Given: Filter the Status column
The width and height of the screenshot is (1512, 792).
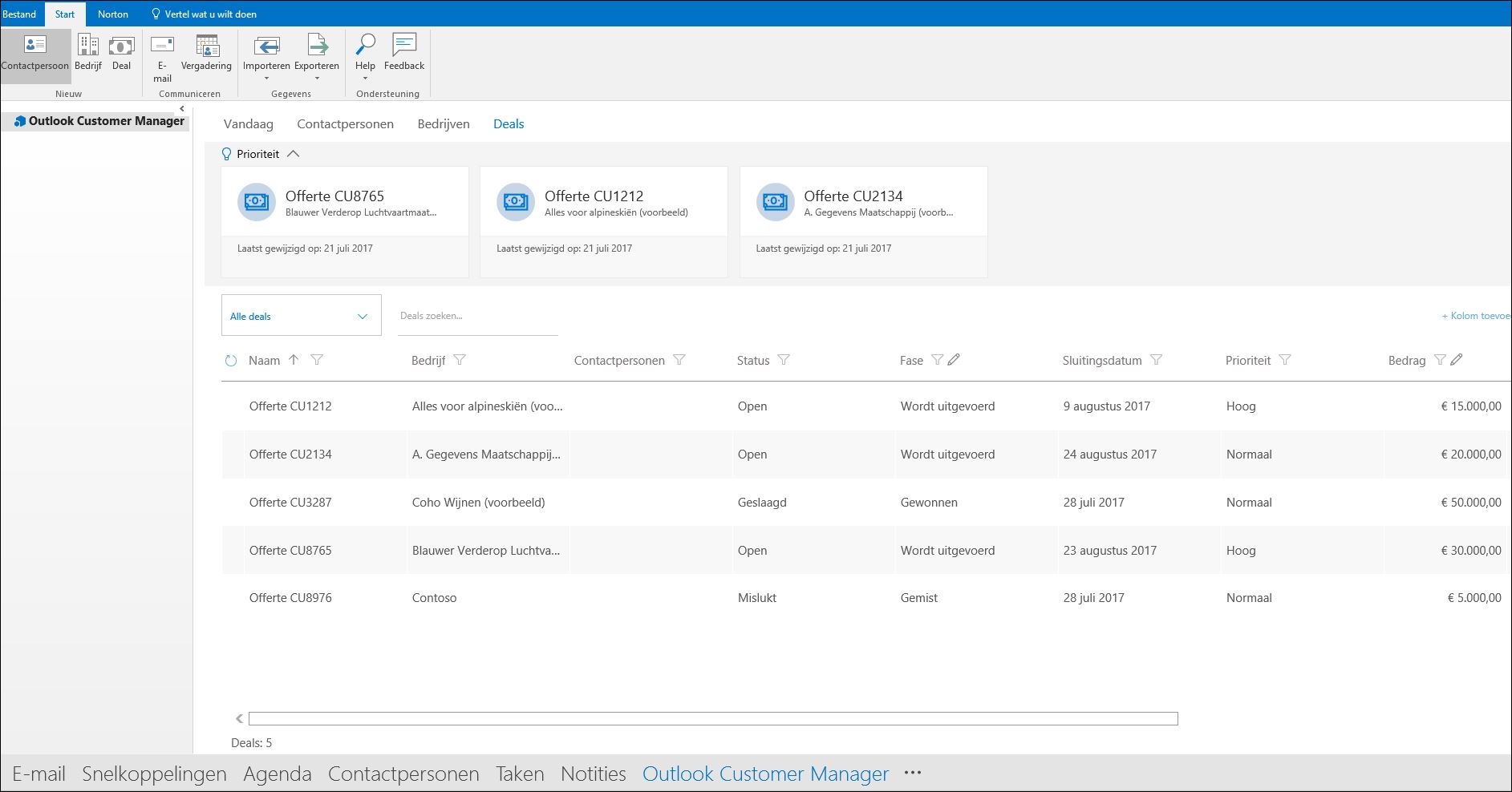Looking at the screenshot, I should [784, 360].
